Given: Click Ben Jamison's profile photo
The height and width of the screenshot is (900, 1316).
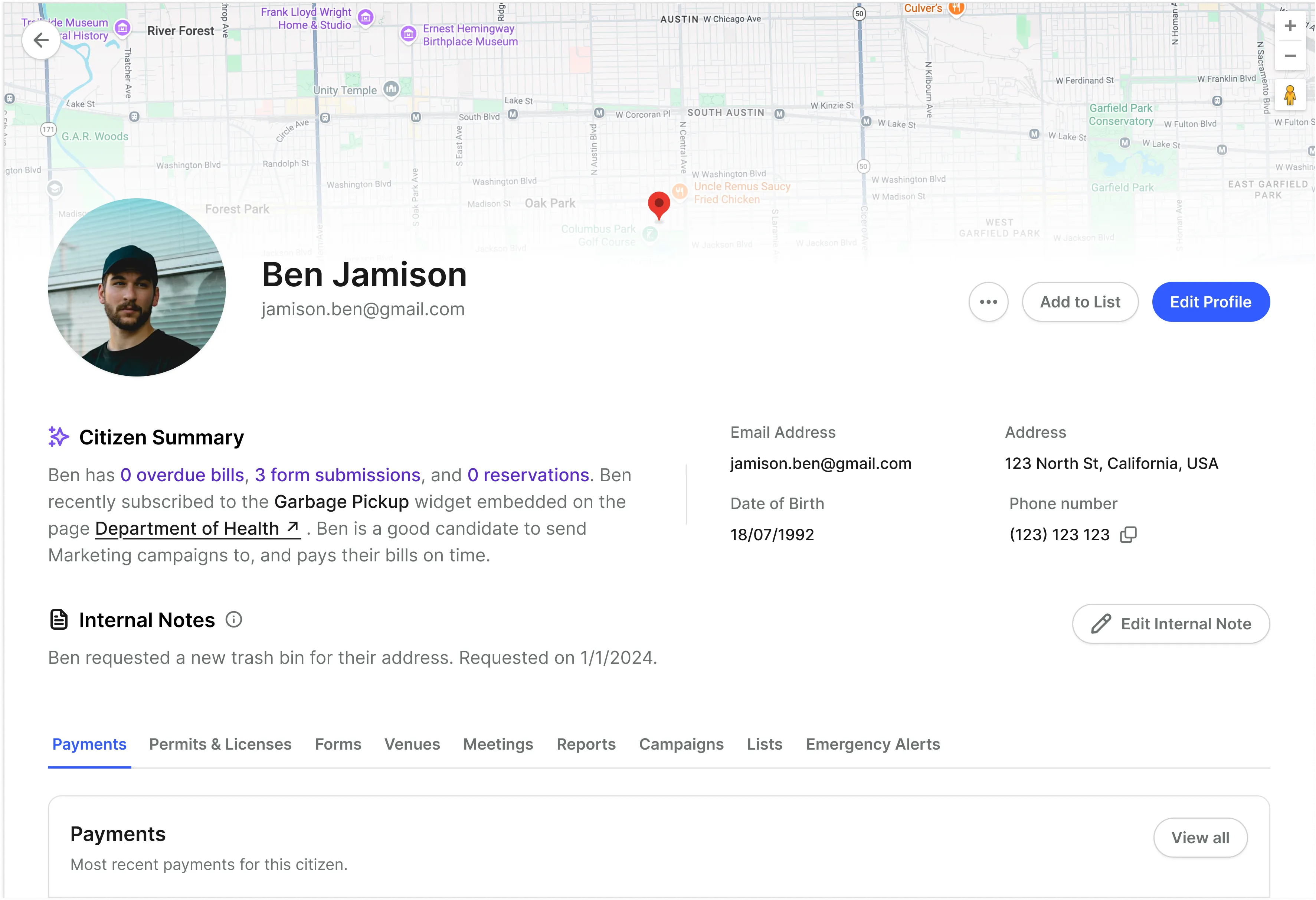Looking at the screenshot, I should pos(137,287).
